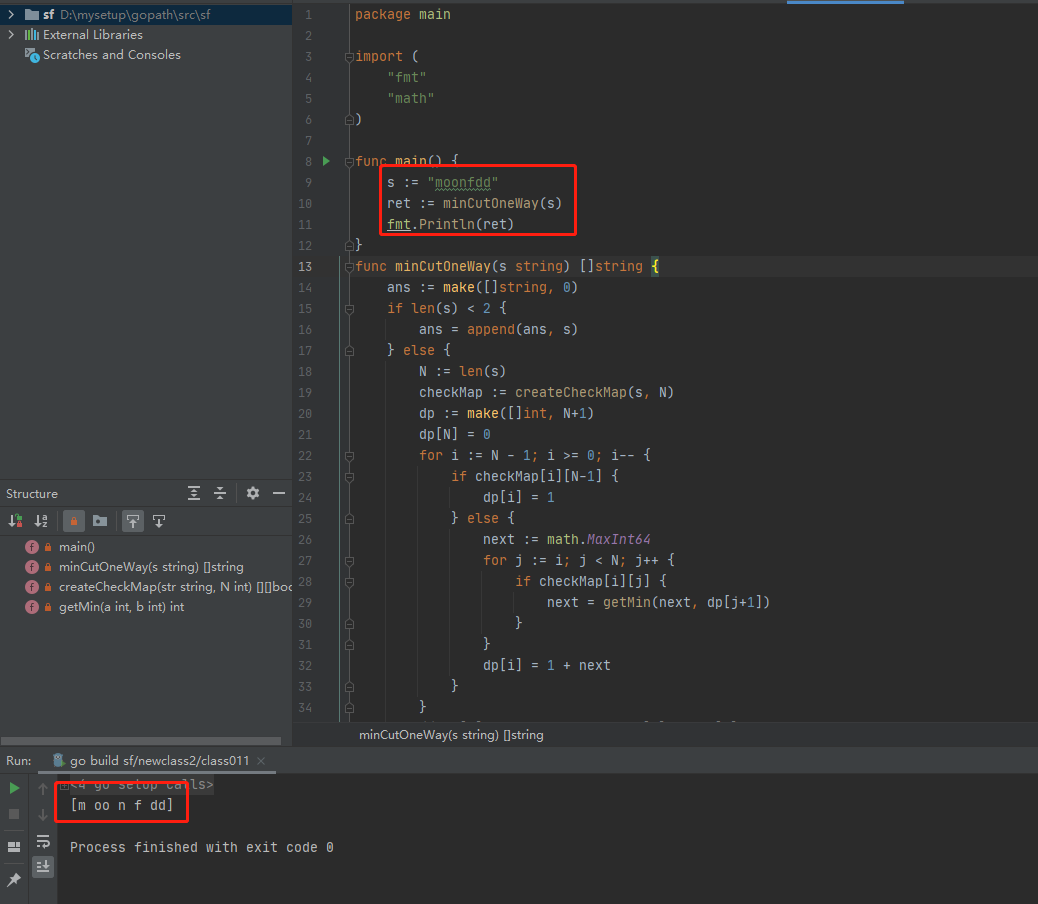Toggle Autoscroll from Source
The height and width of the screenshot is (904, 1038).
159,521
